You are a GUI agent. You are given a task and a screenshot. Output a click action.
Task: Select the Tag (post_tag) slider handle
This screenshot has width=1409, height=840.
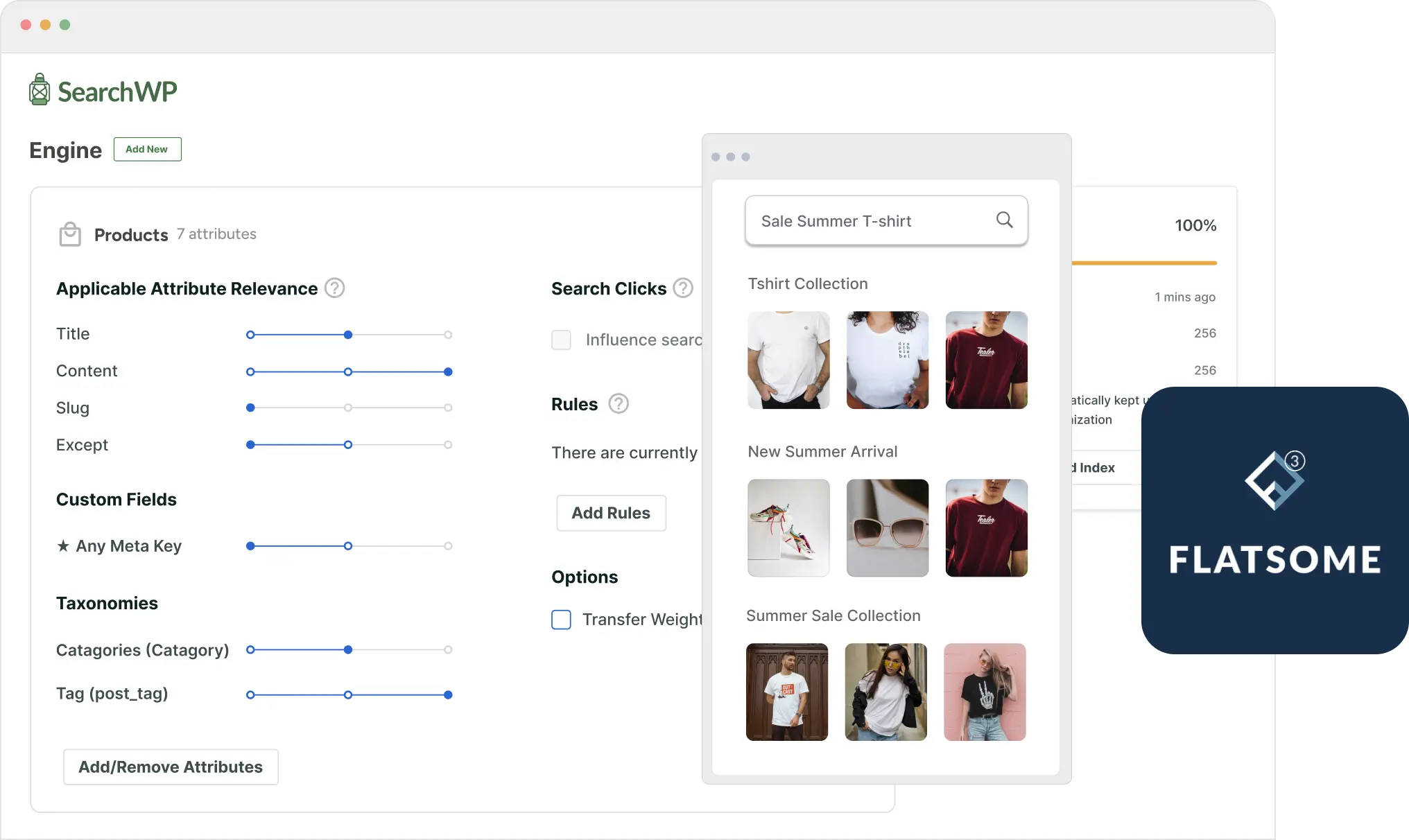448,694
